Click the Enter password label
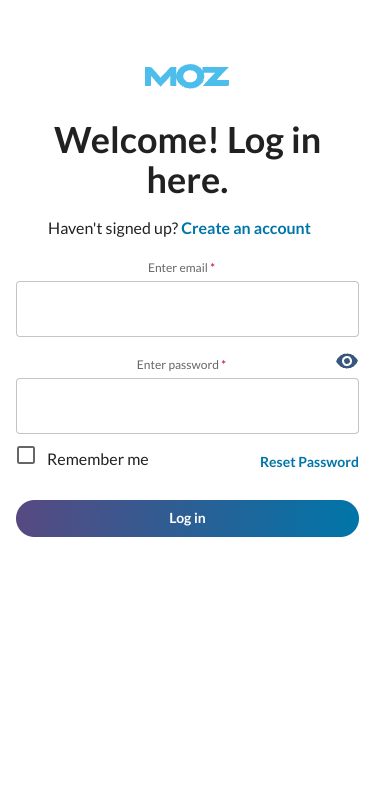The image size is (375, 812). [178, 365]
